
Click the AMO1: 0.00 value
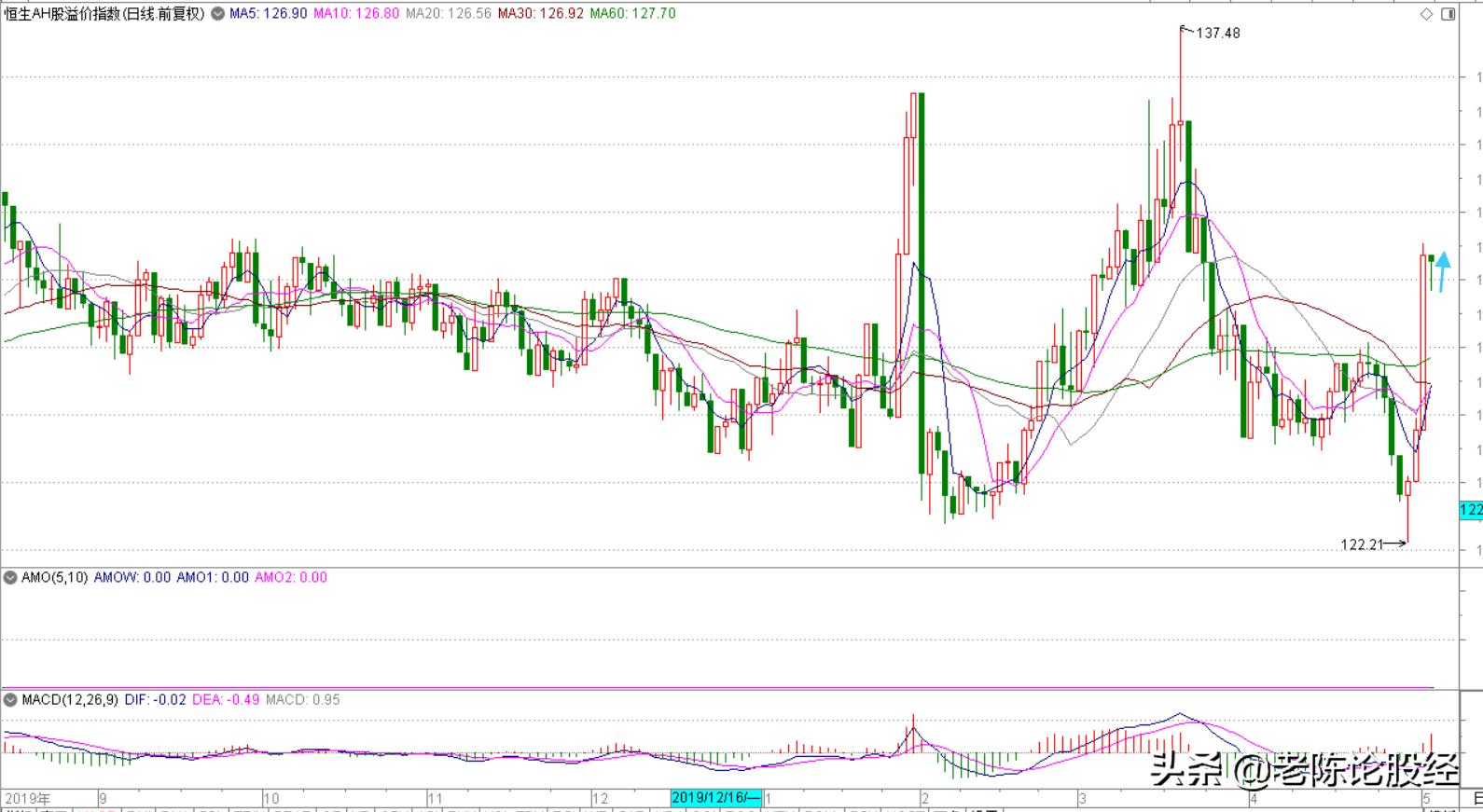[213, 577]
